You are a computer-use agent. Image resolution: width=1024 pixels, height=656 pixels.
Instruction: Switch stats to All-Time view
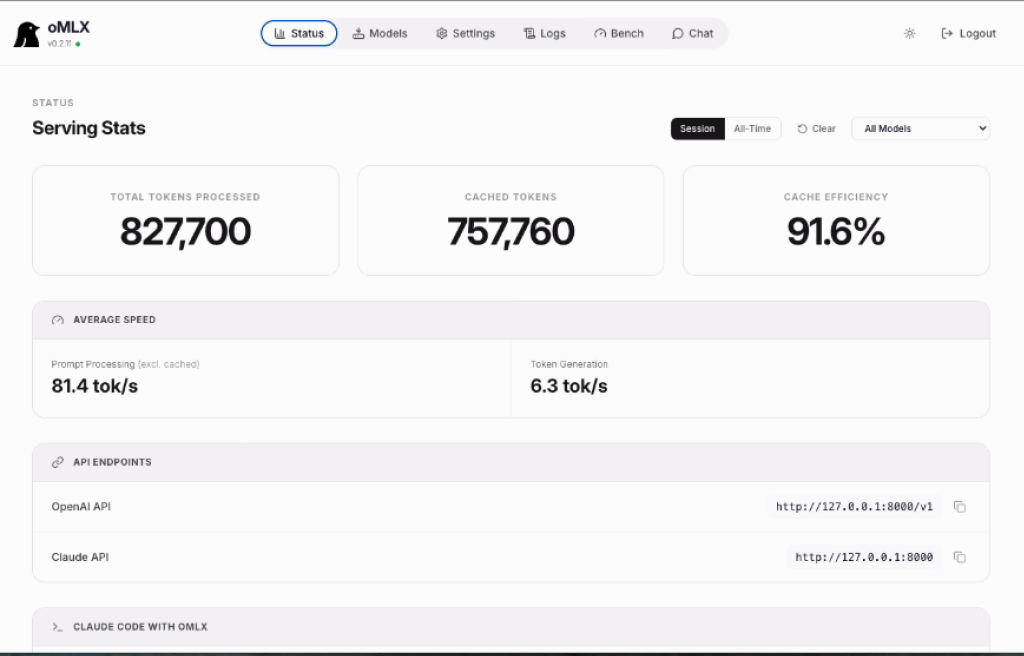(752, 129)
